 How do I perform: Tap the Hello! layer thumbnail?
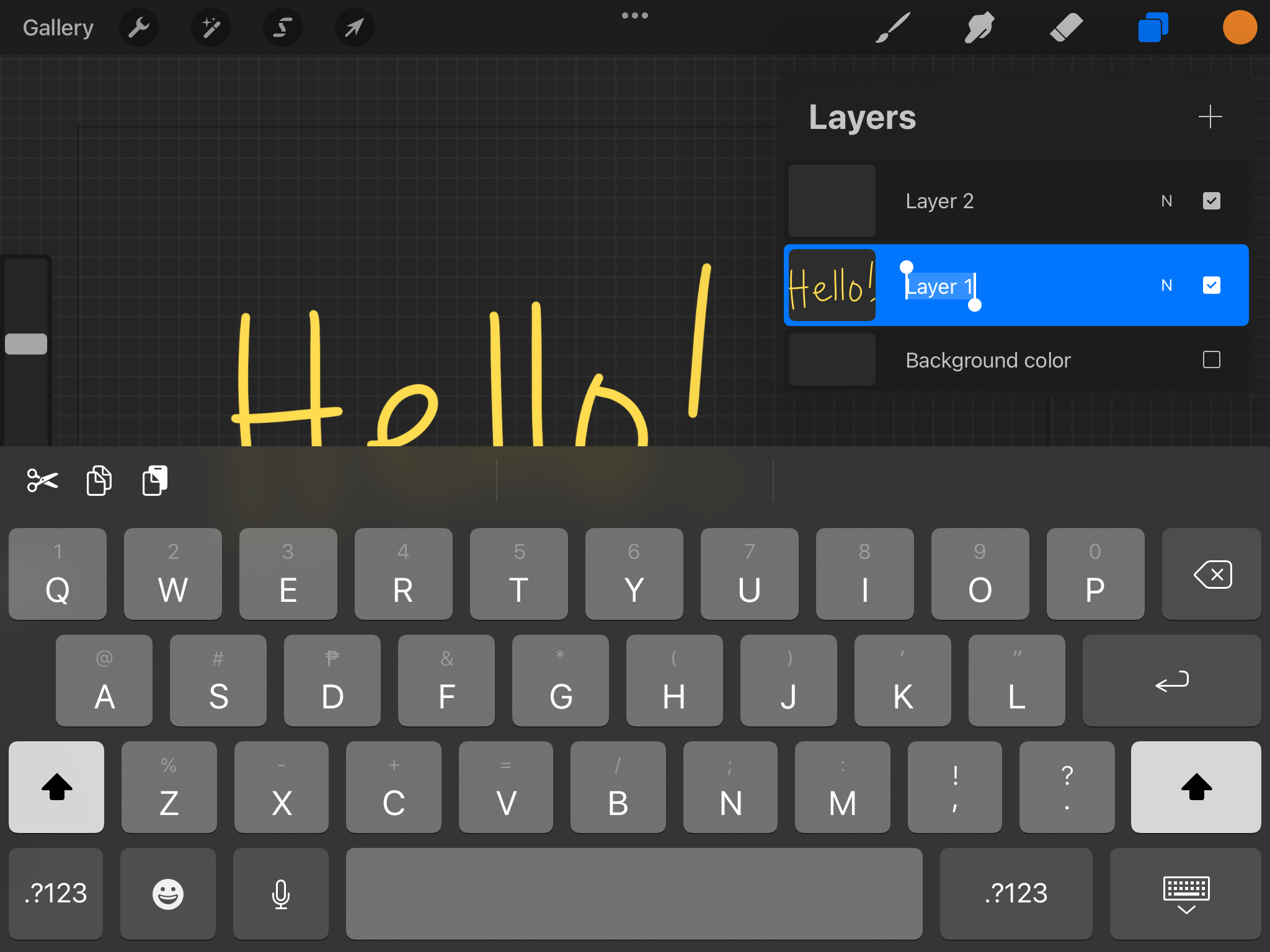(x=832, y=285)
